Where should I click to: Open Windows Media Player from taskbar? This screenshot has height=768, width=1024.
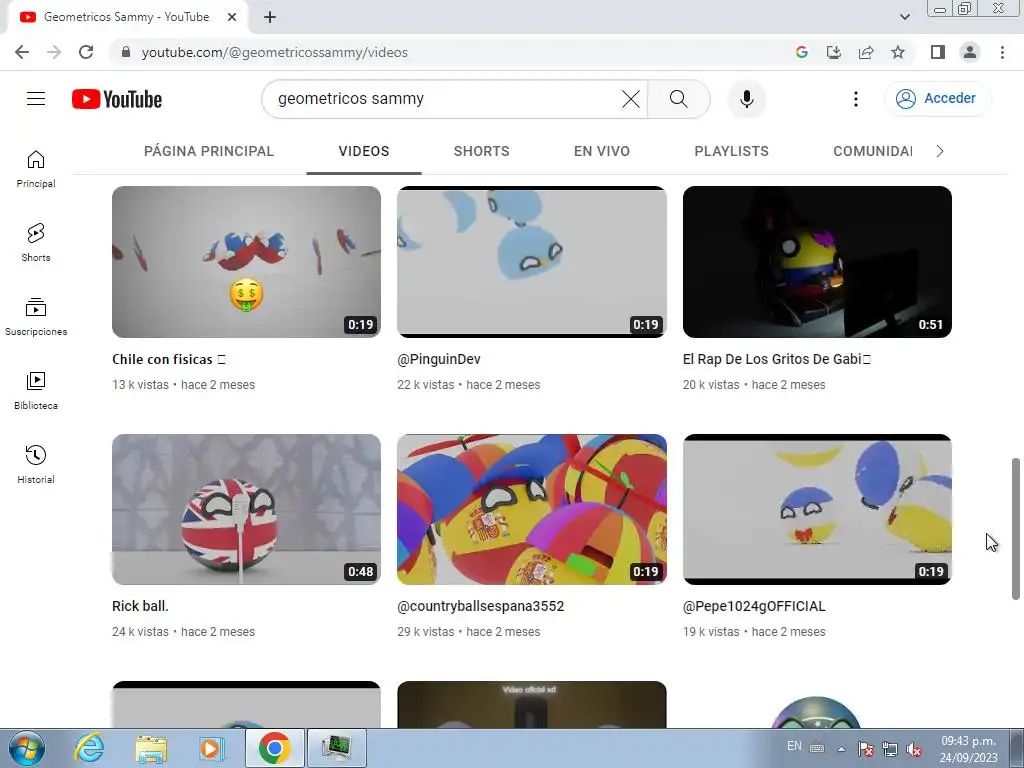(x=212, y=748)
